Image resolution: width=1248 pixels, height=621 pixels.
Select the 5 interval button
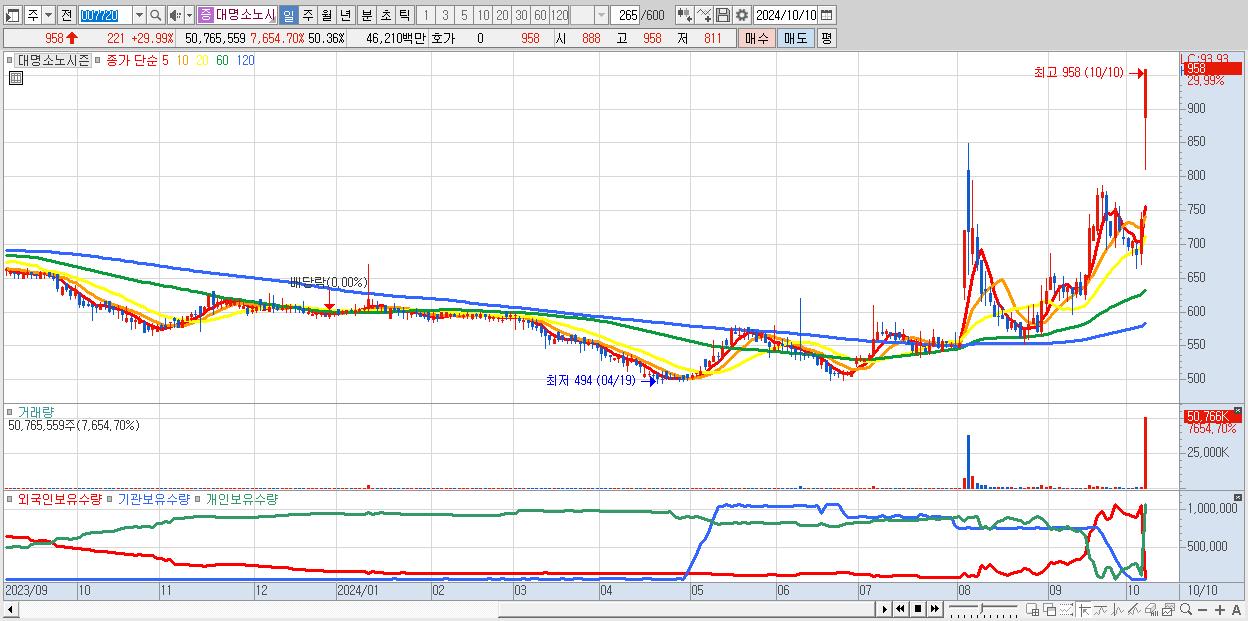464,15
